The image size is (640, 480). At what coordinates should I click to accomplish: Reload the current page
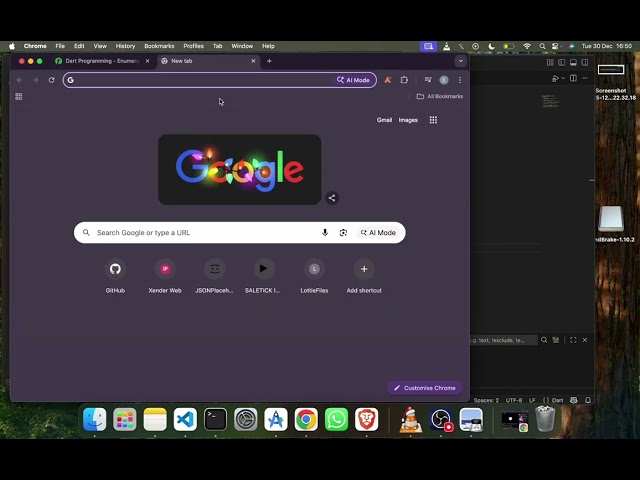pos(51,80)
